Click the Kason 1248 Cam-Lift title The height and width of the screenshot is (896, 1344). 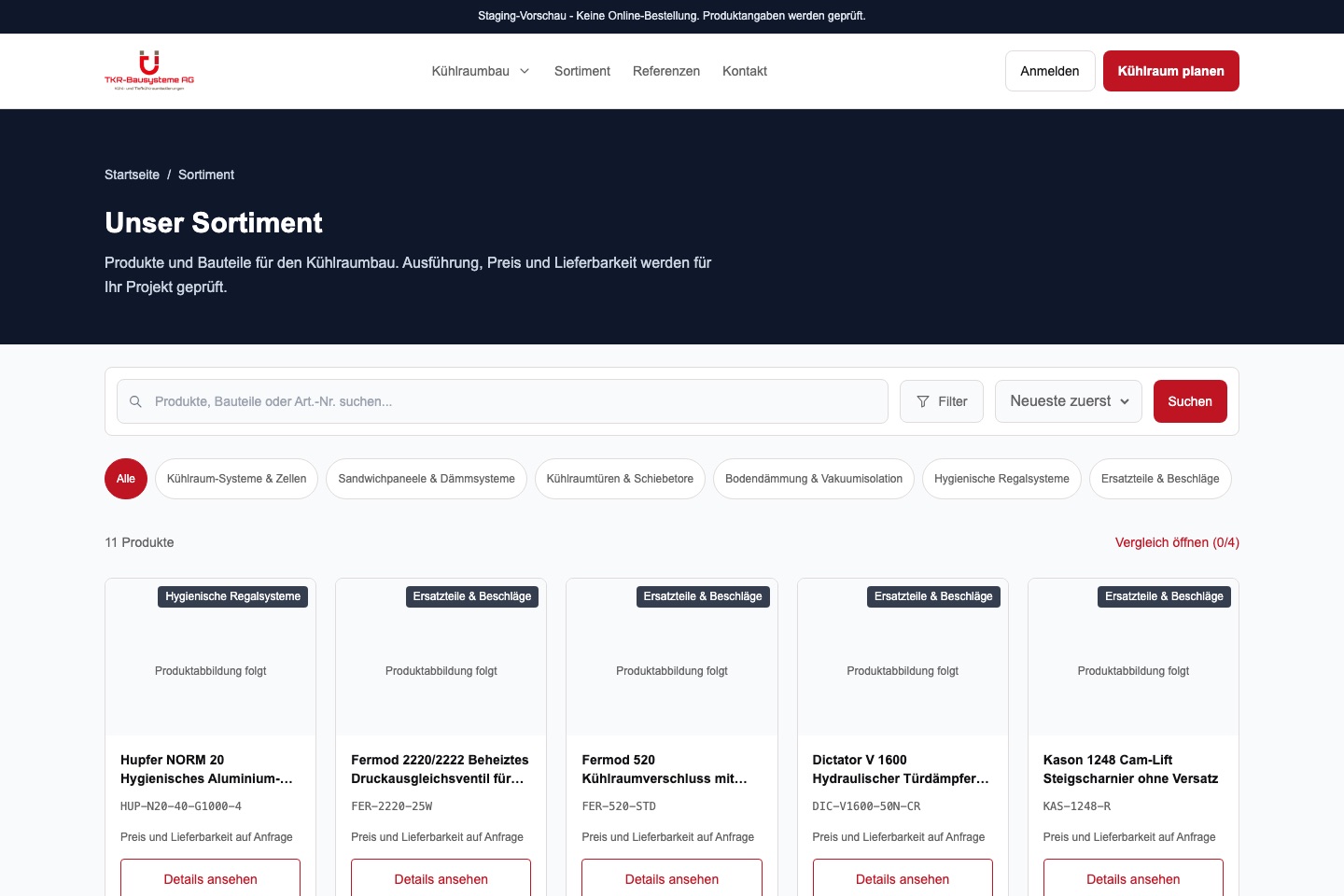[x=1130, y=769]
